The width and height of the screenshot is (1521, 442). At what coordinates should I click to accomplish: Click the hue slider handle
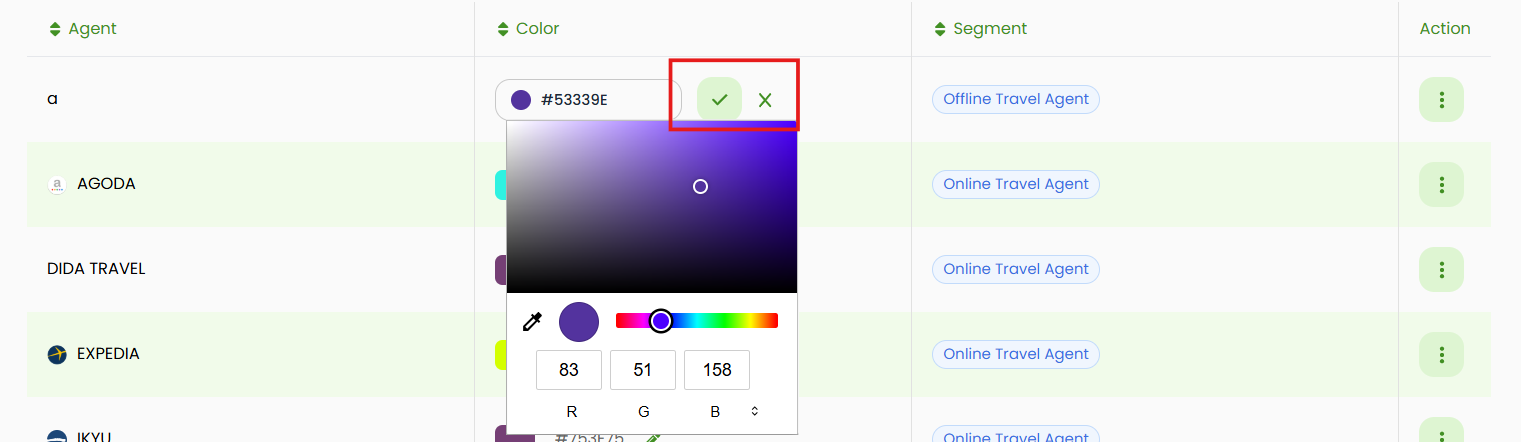point(660,321)
